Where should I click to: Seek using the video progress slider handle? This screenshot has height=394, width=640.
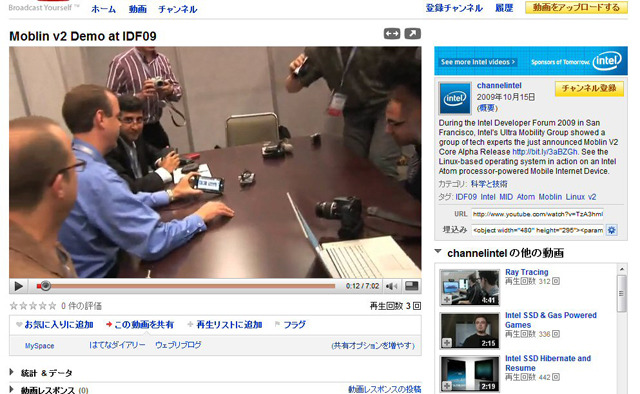(x=46, y=286)
